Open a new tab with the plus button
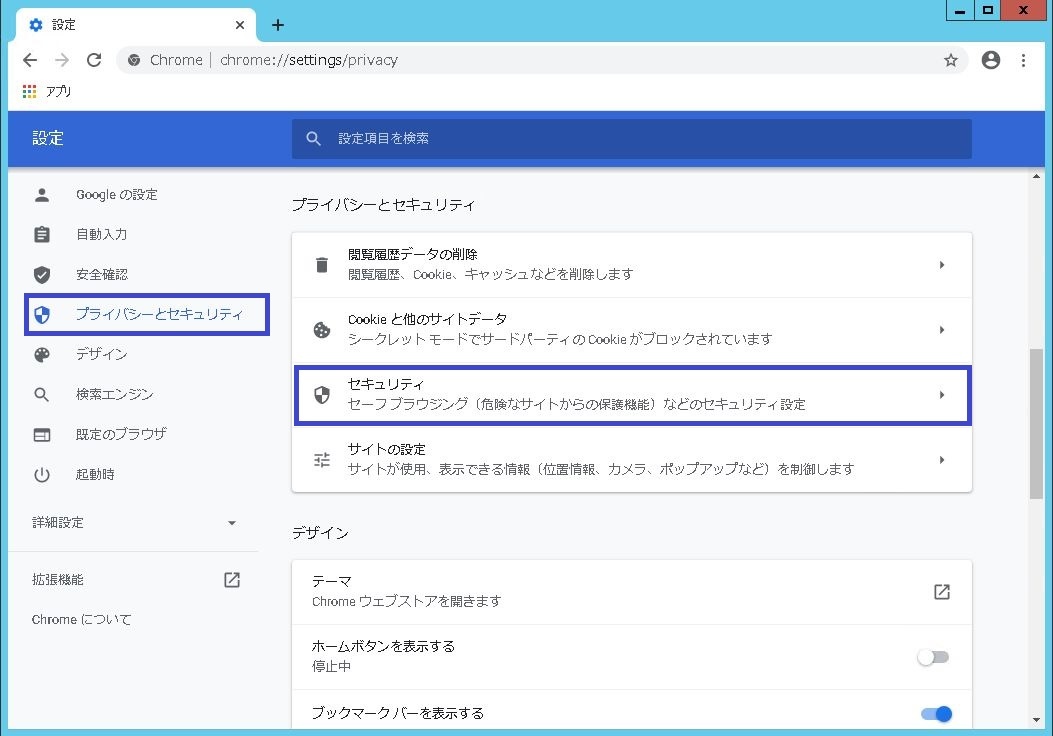Screen dimensions: 1053x736 click(278, 26)
